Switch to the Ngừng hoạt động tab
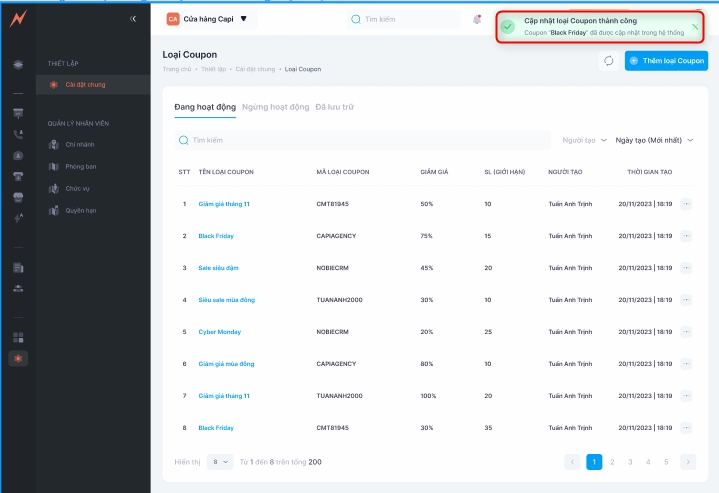 (x=277, y=107)
